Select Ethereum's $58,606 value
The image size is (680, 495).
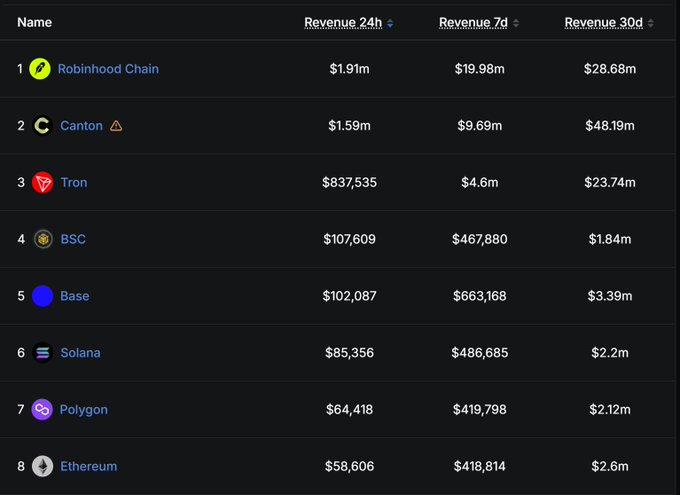[x=350, y=466]
